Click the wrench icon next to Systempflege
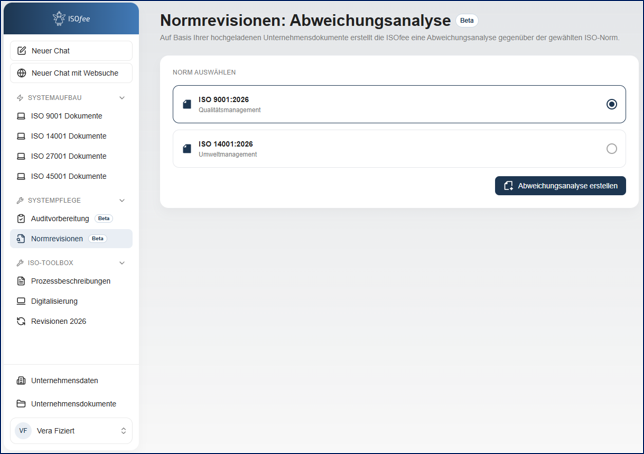The image size is (644, 454). [20, 200]
